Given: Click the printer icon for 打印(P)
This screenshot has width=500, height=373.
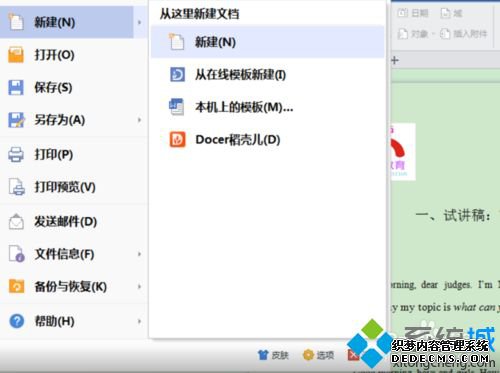Looking at the screenshot, I should click(16, 155).
